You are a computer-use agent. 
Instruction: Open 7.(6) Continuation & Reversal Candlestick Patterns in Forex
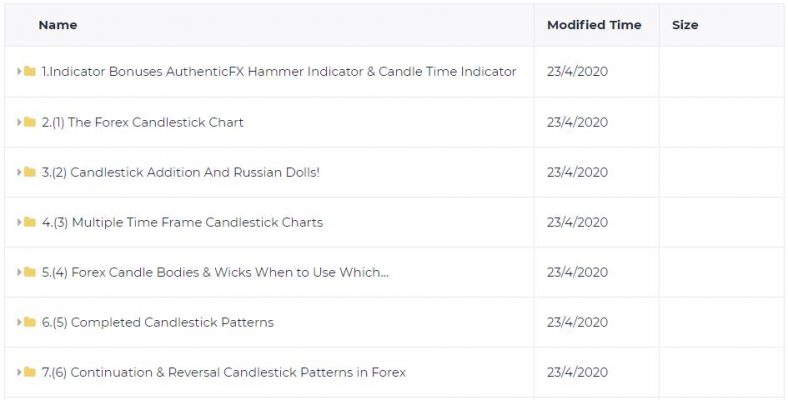(224, 372)
